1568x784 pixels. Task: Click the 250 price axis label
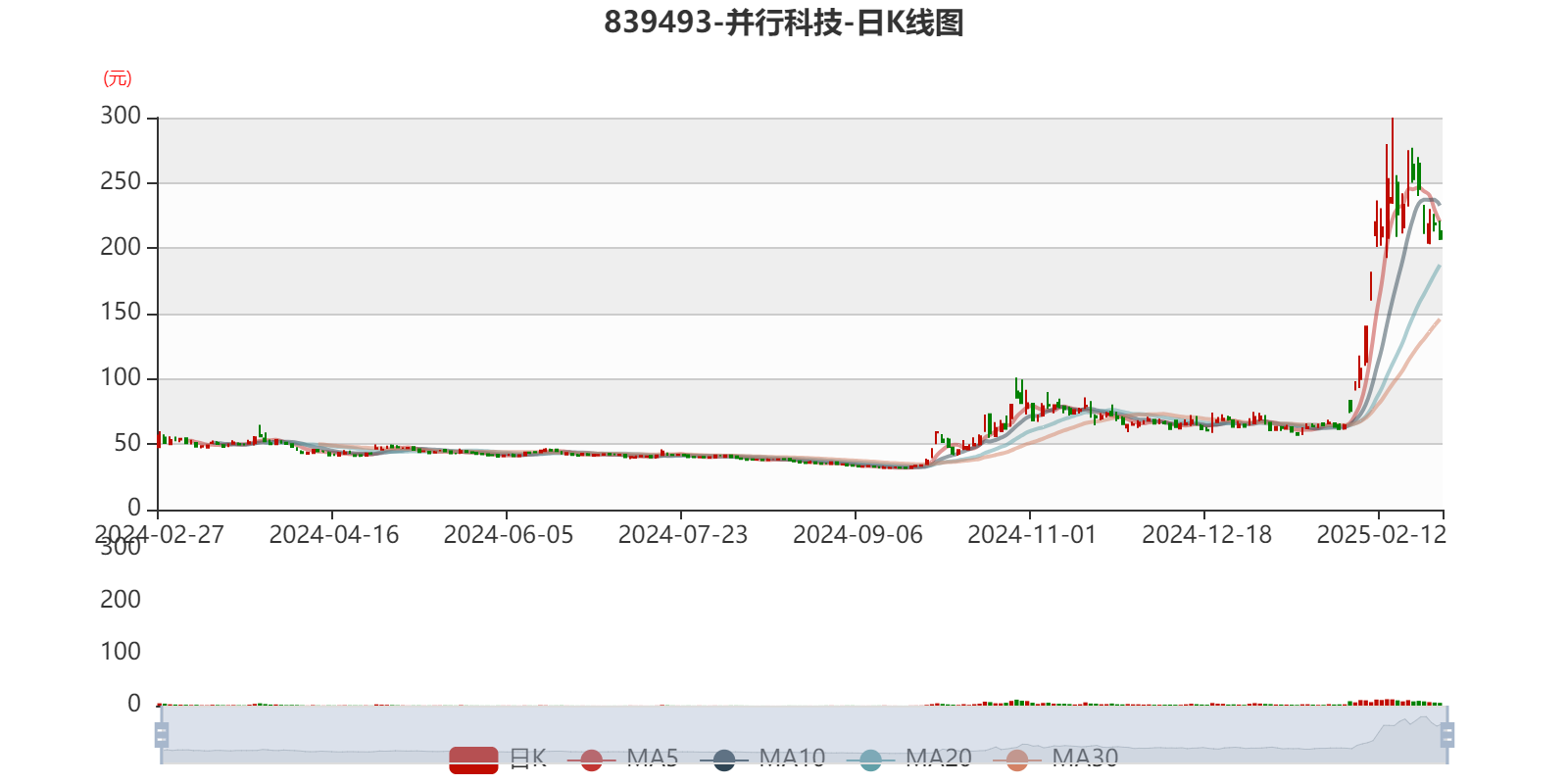pos(121,181)
